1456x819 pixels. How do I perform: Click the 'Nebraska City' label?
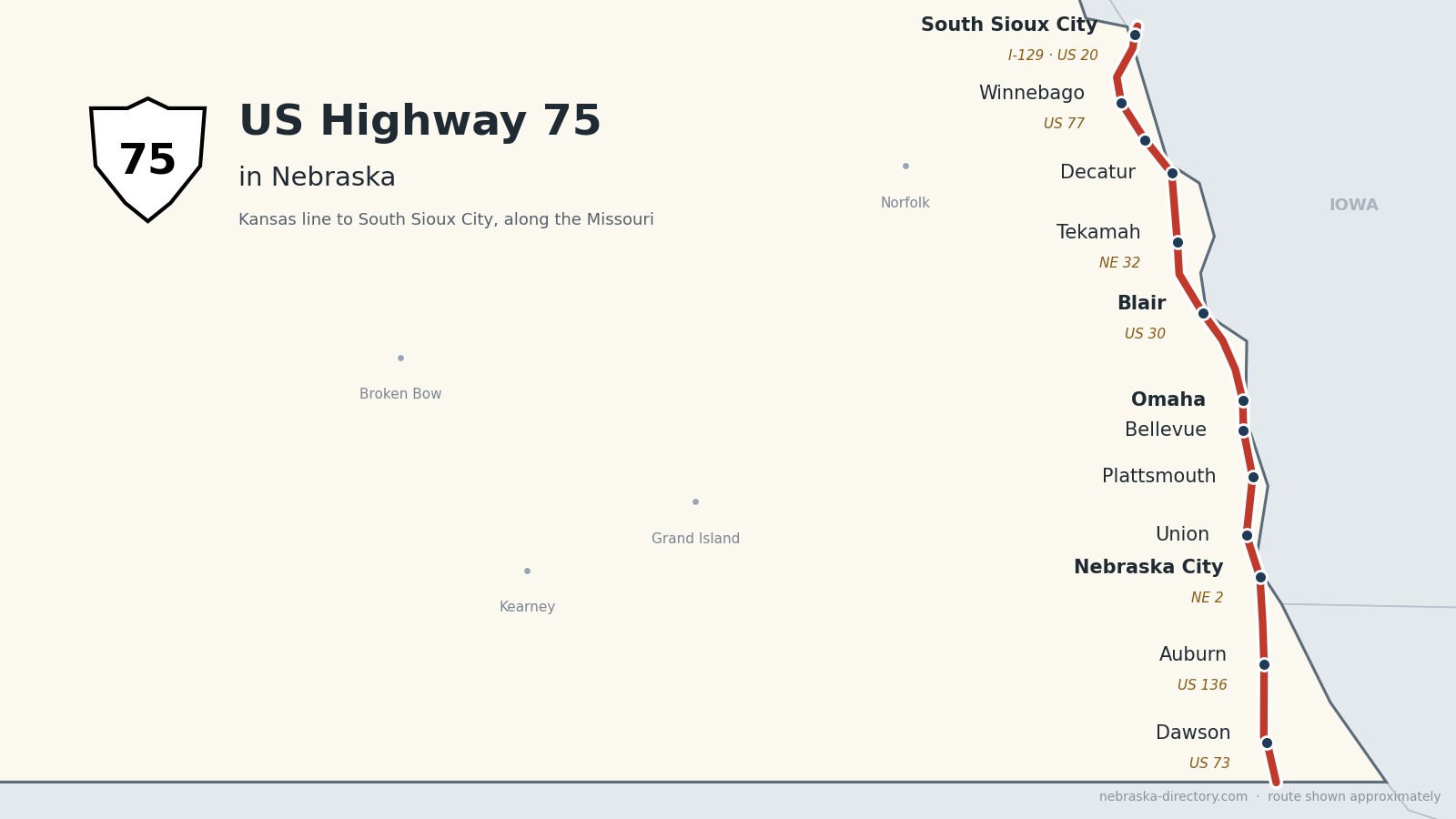tap(1148, 568)
